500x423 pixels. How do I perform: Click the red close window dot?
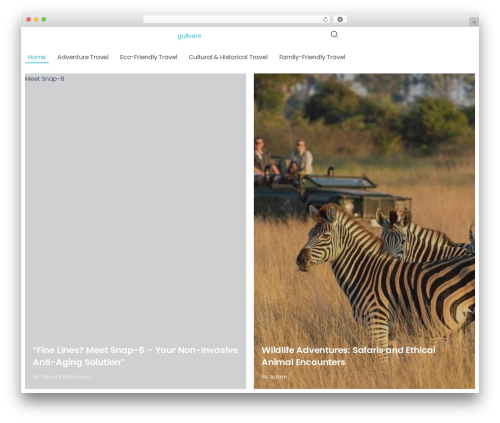29,20
